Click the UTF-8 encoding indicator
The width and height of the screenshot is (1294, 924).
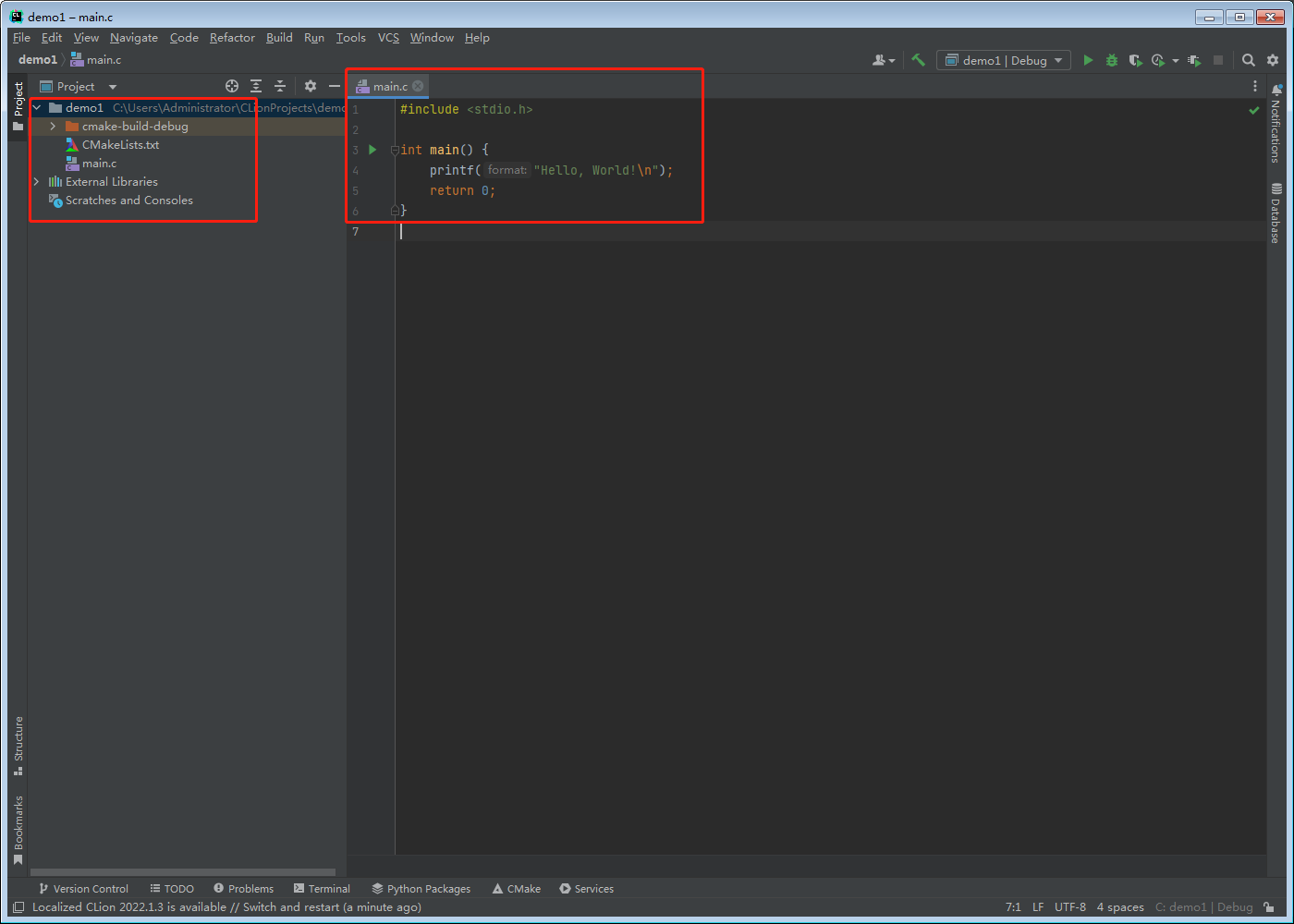[x=1070, y=907]
